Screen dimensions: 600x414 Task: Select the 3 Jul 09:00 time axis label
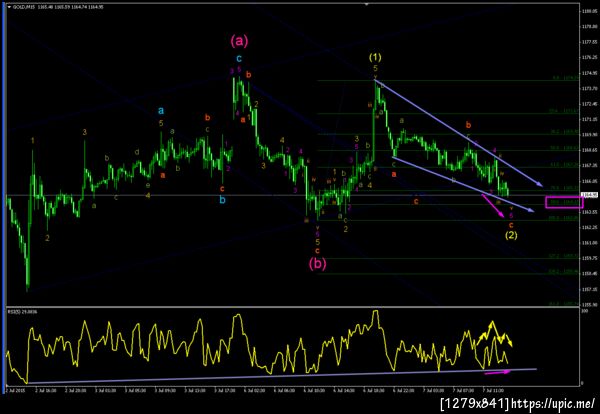(165, 391)
